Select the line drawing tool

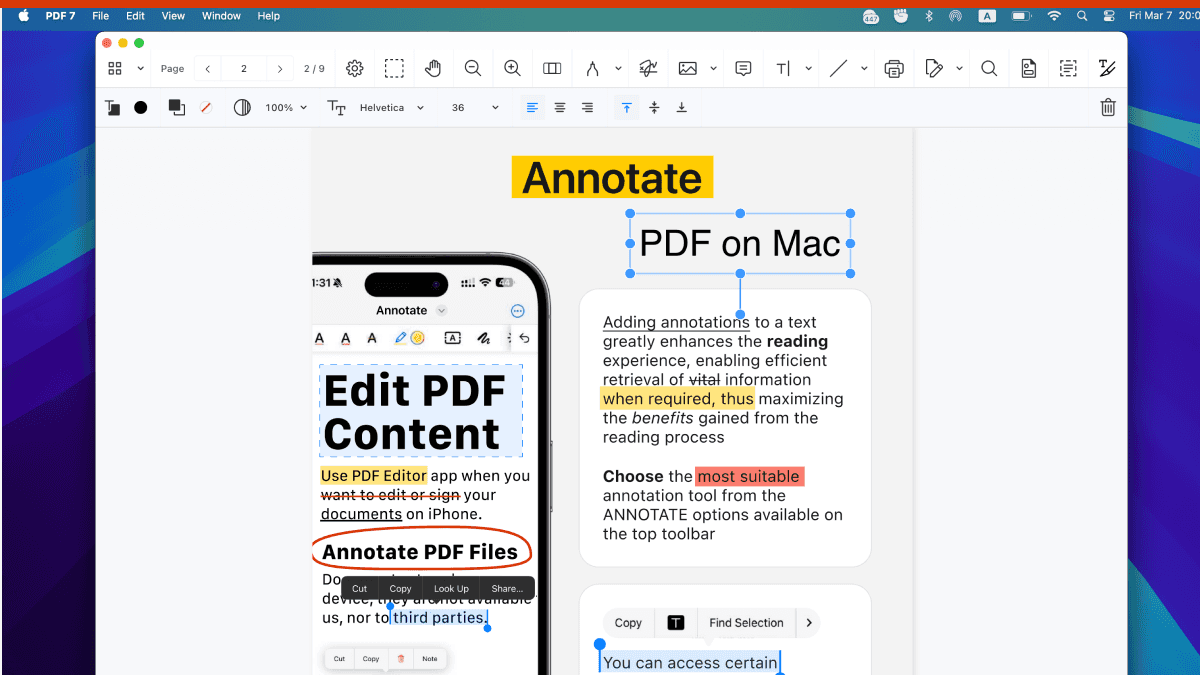click(x=838, y=68)
